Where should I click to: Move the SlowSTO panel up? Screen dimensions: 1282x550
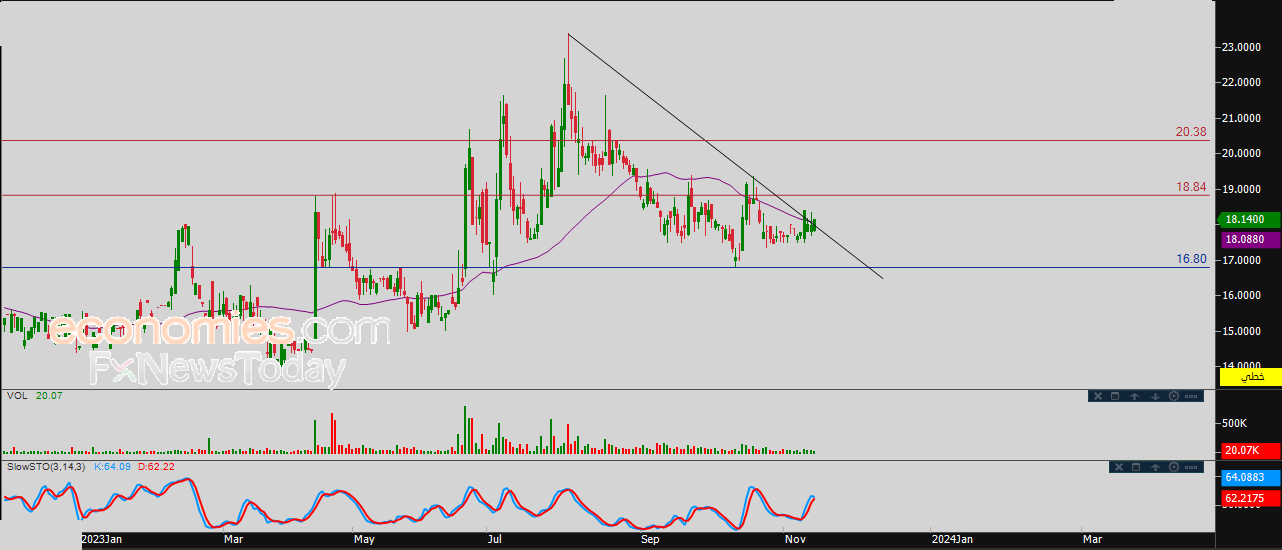coord(1155,467)
